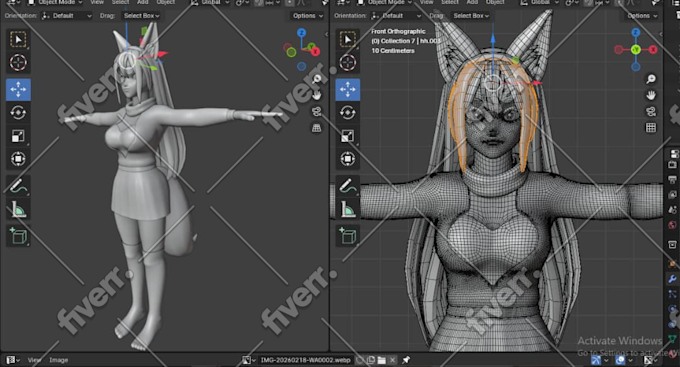Click the Add Cube tool in right viewport
The width and height of the screenshot is (680, 367).
(347, 236)
